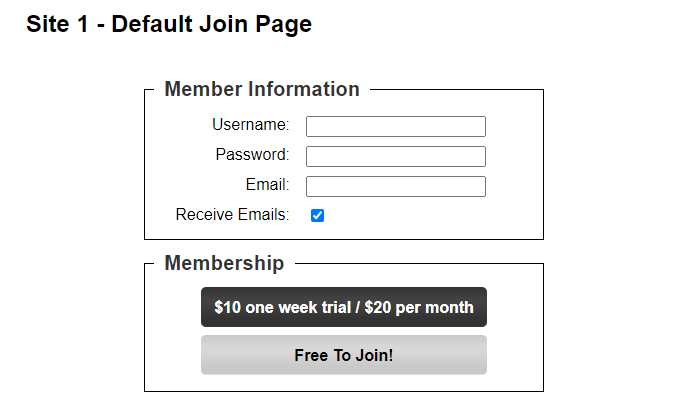689x404 pixels.
Task: Click the Email label text
Action: click(x=267, y=185)
